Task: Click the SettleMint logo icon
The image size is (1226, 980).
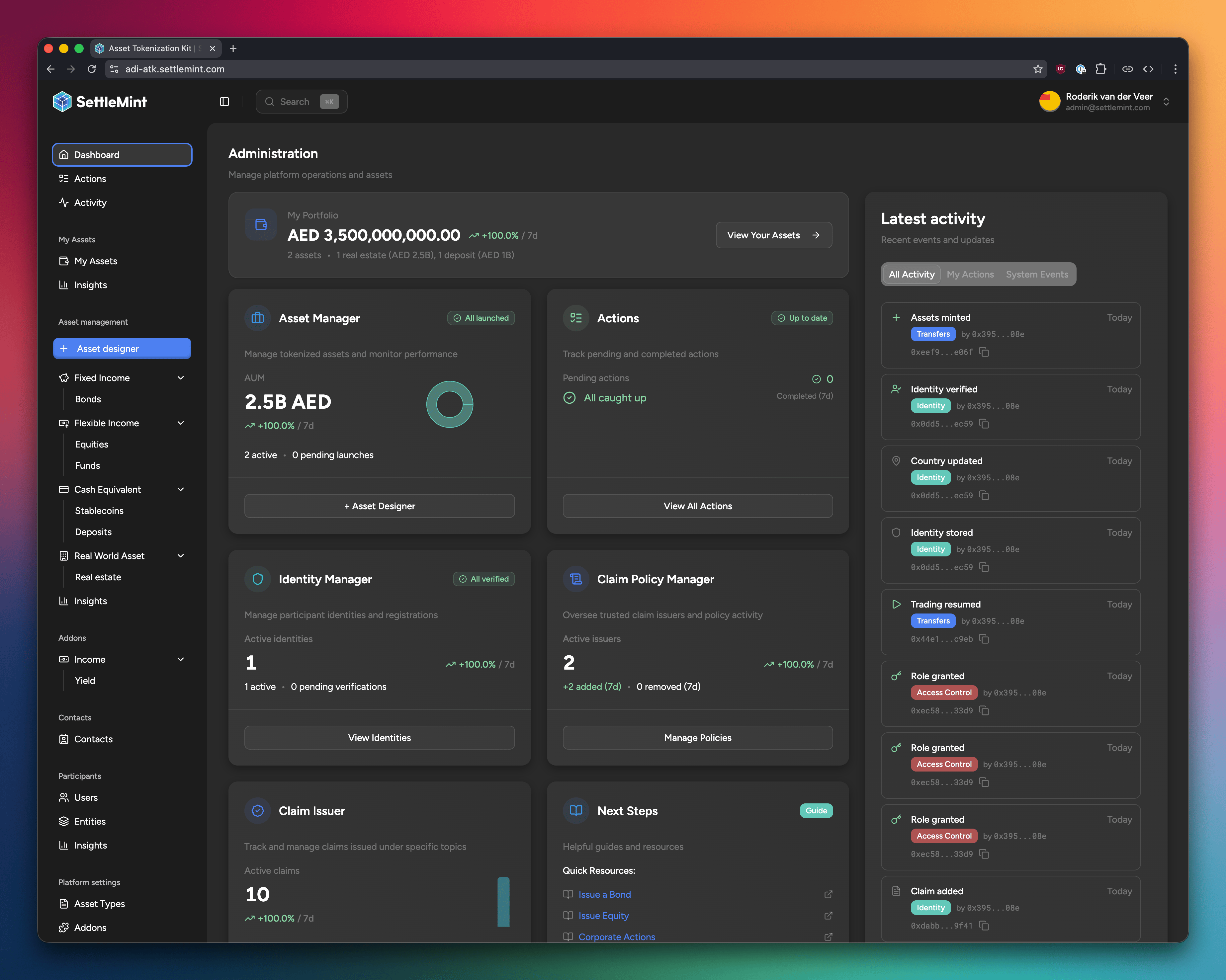Action: pyautogui.click(x=63, y=101)
